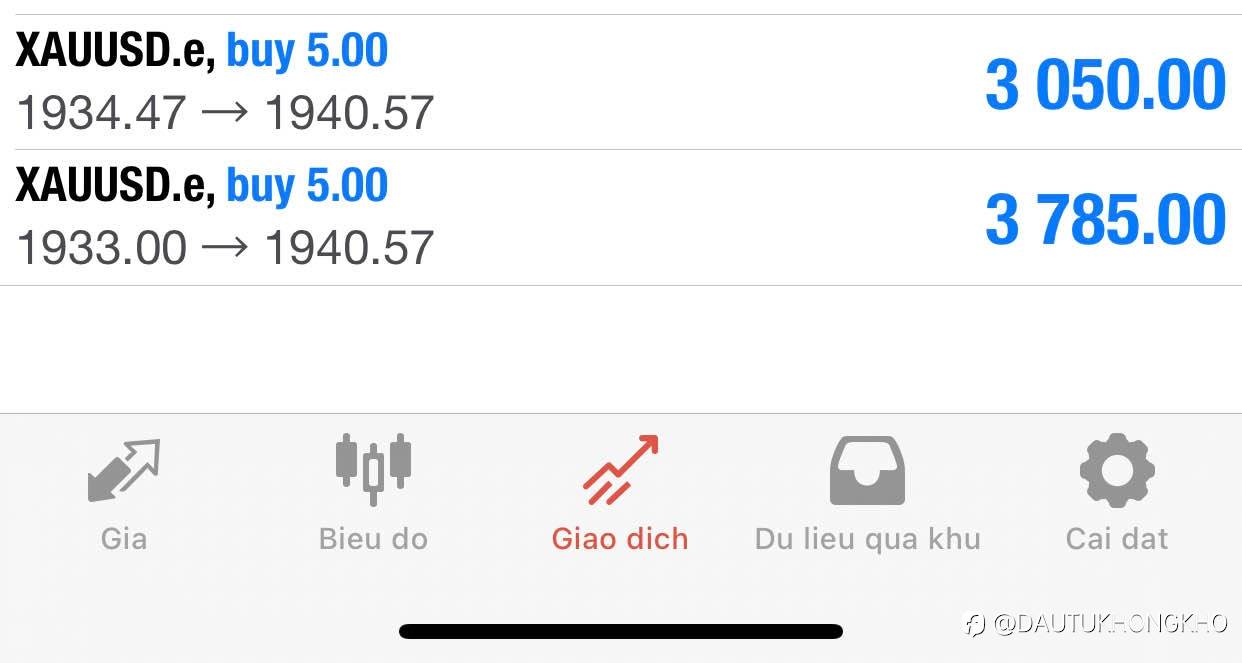This screenshot has height=663, width=1242.
Task: Select XAUUSD.e symbol in the 3 050.00 position
Action: [115, 51]
